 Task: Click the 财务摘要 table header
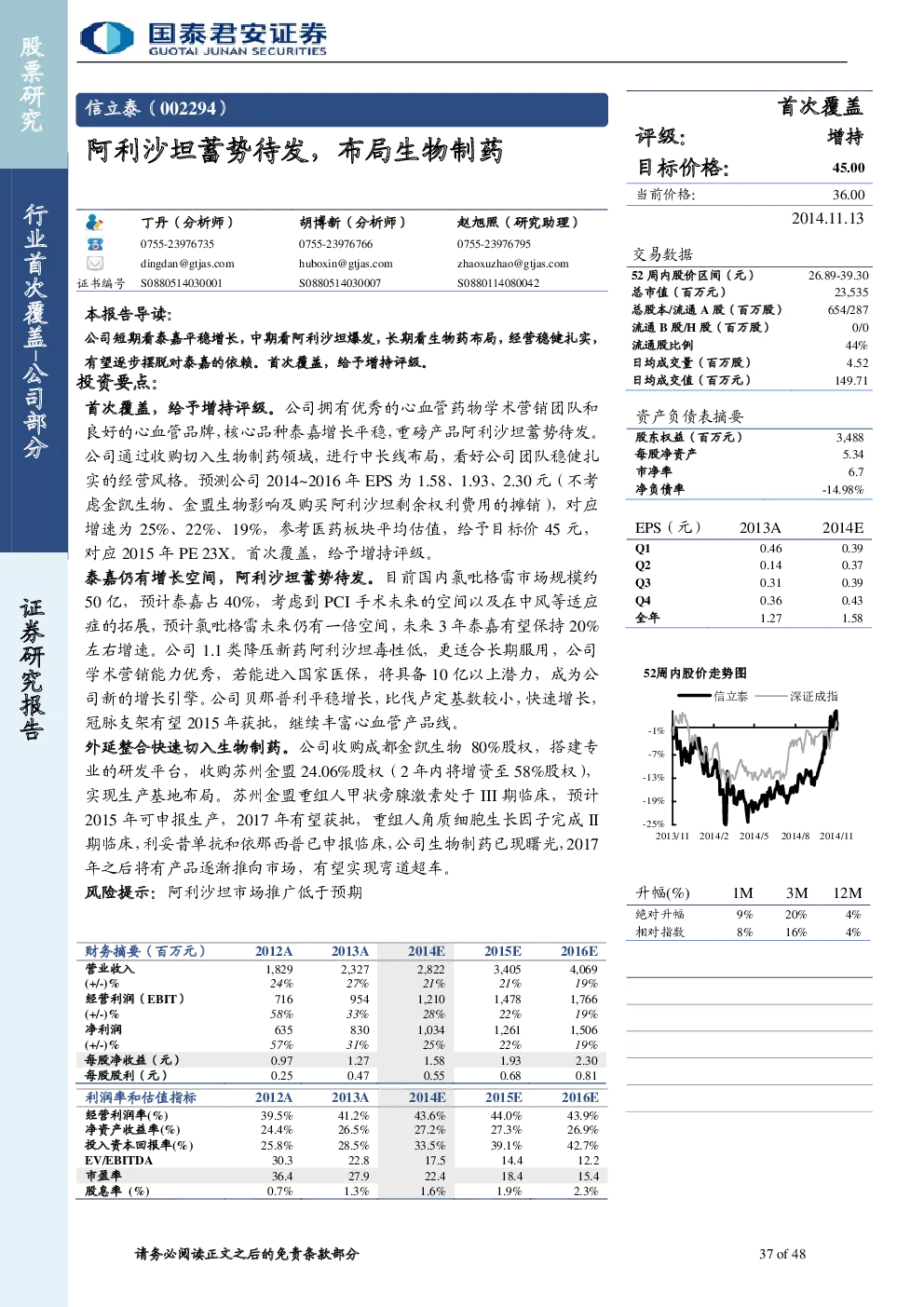(144, 951)
